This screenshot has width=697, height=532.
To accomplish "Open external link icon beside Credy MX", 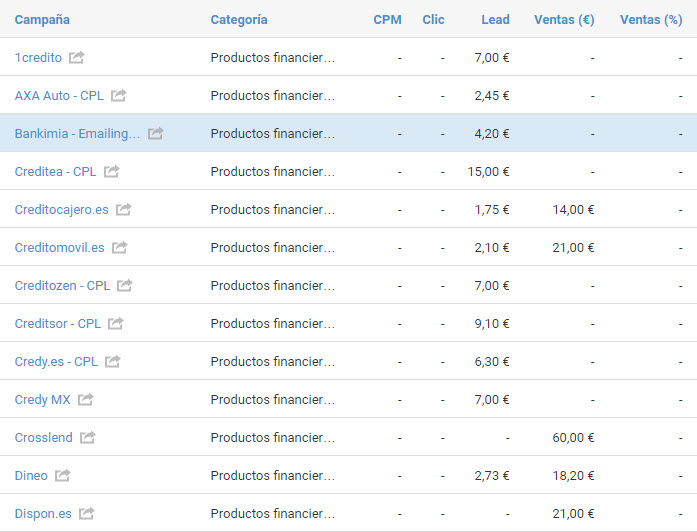I will click(85, 399).
